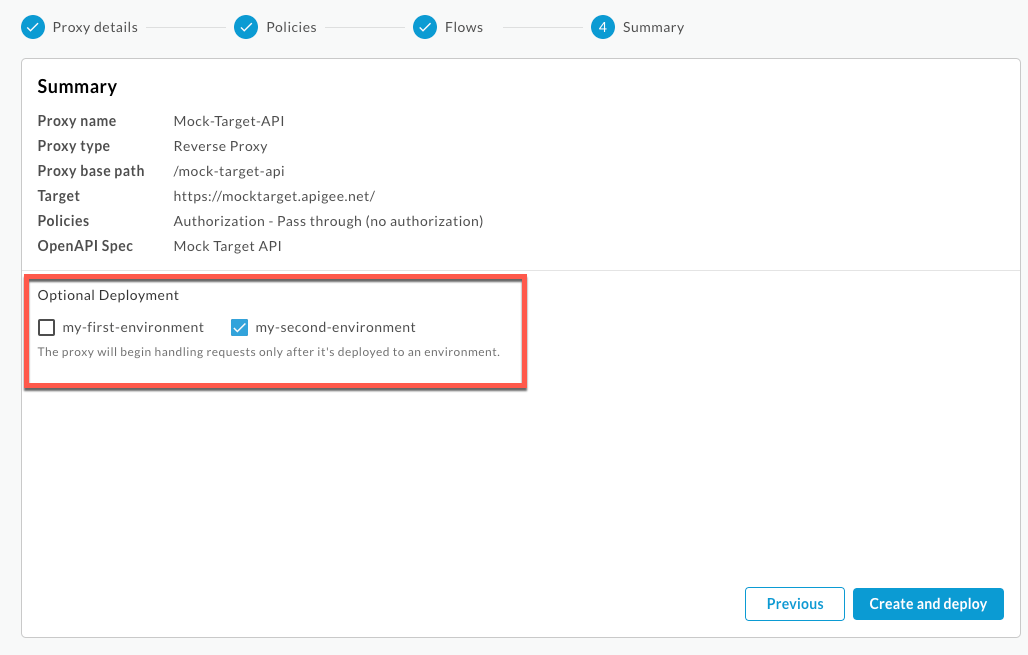The height and width of the screenshot is (655, 1028).
Task: Click the mocktarget.apigee.net target URL
Action: pos(274,196)
